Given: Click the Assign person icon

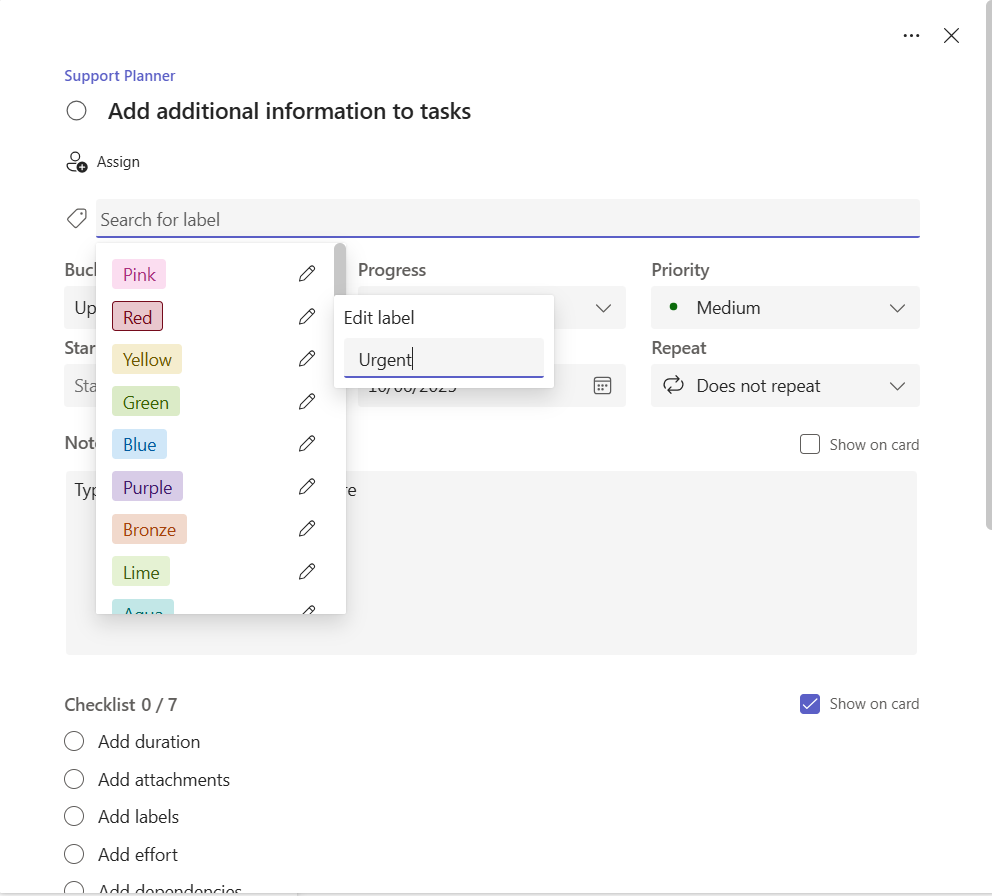Looking at the screenshot, I should [x=75, y=161].
